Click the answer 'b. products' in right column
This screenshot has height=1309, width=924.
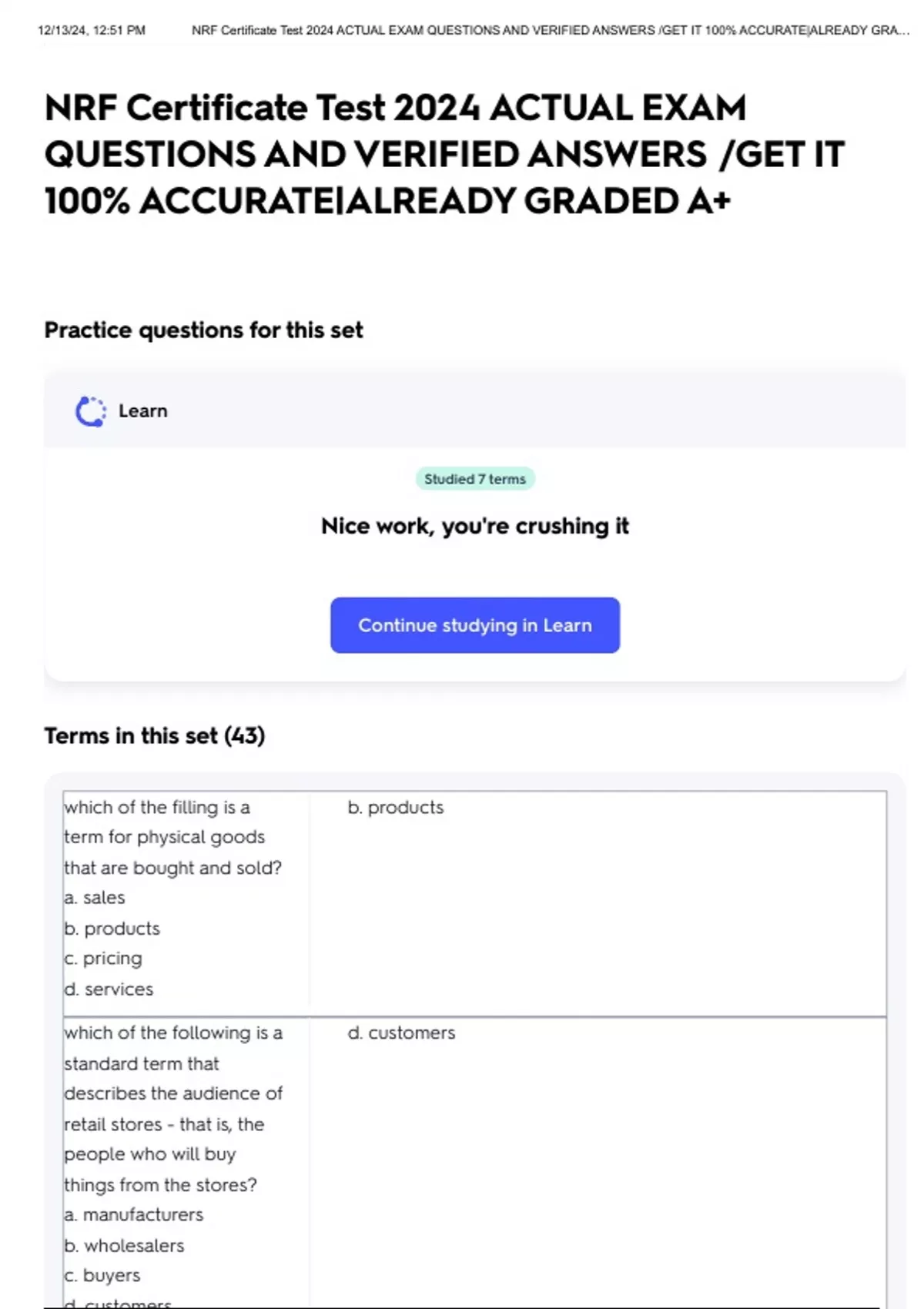[x=396, y=808]
